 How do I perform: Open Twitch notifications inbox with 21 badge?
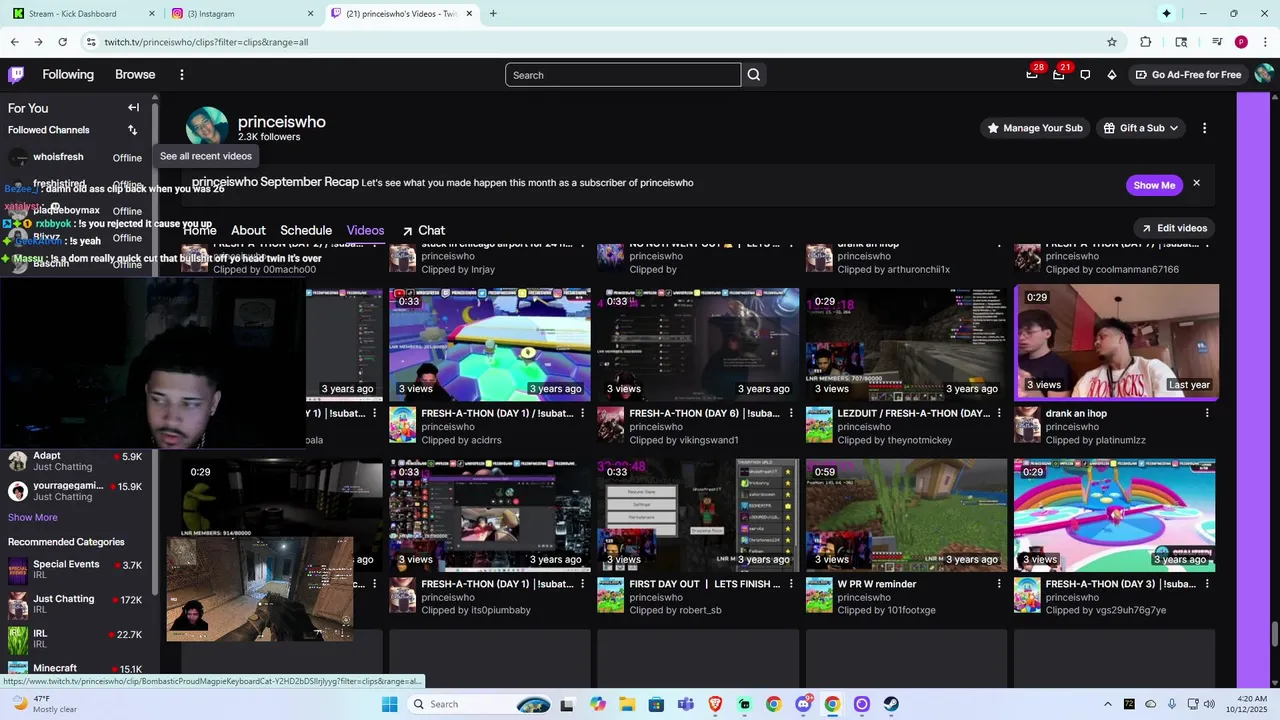tap(1058, 74)
